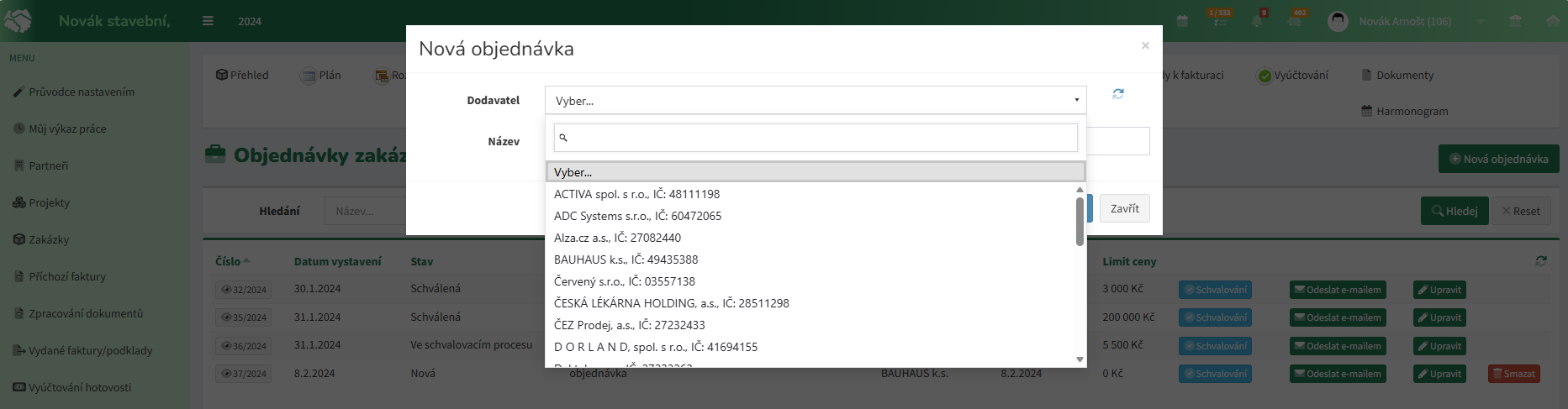
Task: View order 36/2024 via eye badge
Action: tap(243, 346)
